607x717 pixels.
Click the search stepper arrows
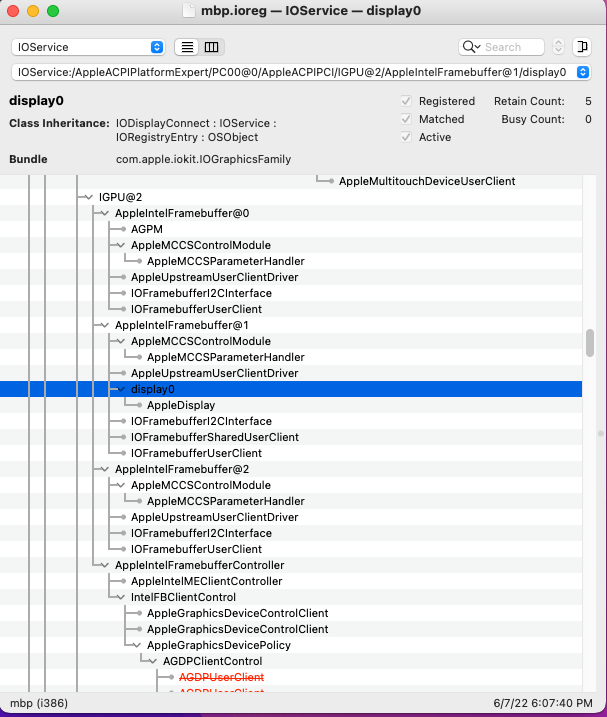coord(558,47)
